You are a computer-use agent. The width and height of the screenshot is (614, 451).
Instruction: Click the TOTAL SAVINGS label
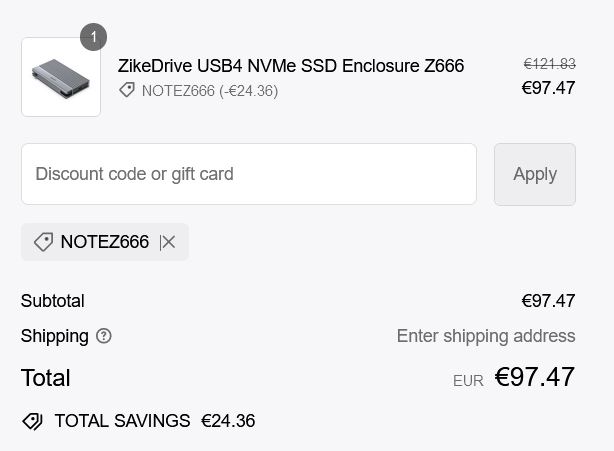(122, 421)
